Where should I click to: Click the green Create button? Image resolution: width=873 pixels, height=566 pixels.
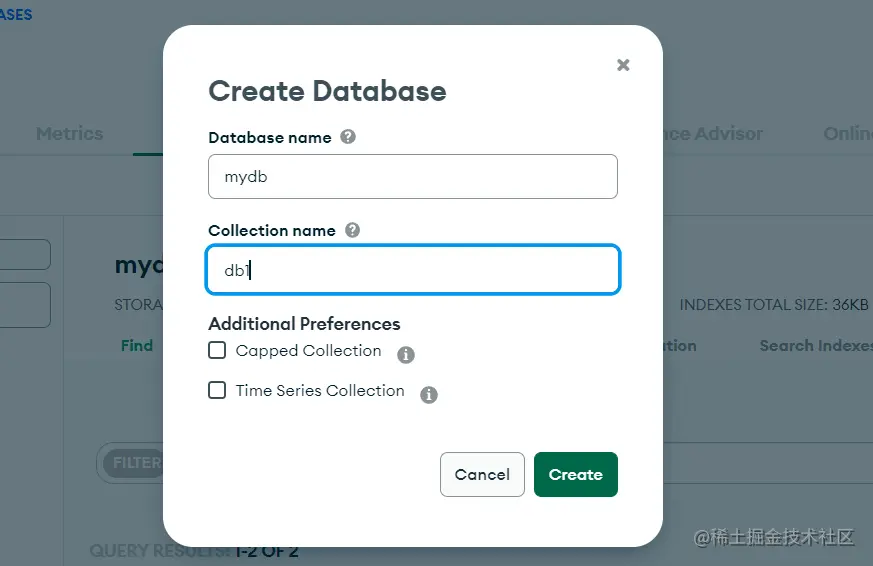point(575,474)
